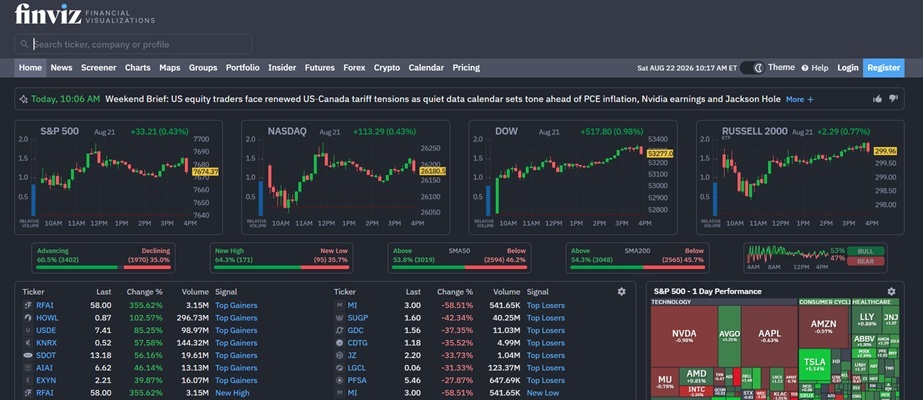923x400 pixels.
Task: Click the finviz logo
Action: point(48,14)
